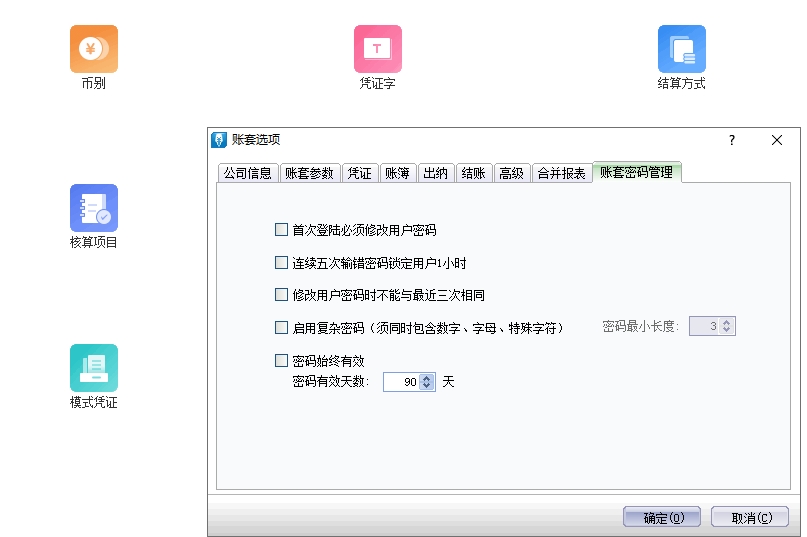
Task: Click the 天 unit label
Action: tap(448, 382)
